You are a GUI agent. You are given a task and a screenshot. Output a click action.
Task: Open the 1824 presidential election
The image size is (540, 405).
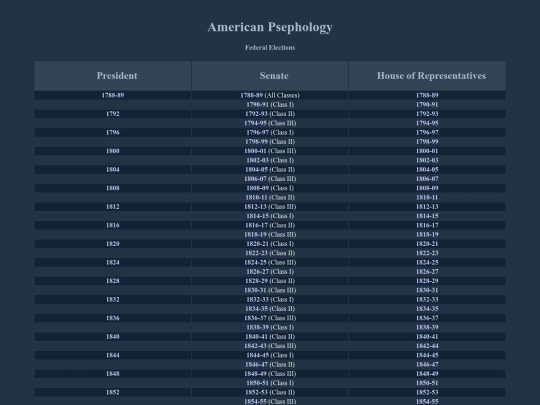click(x=113, y=263)
